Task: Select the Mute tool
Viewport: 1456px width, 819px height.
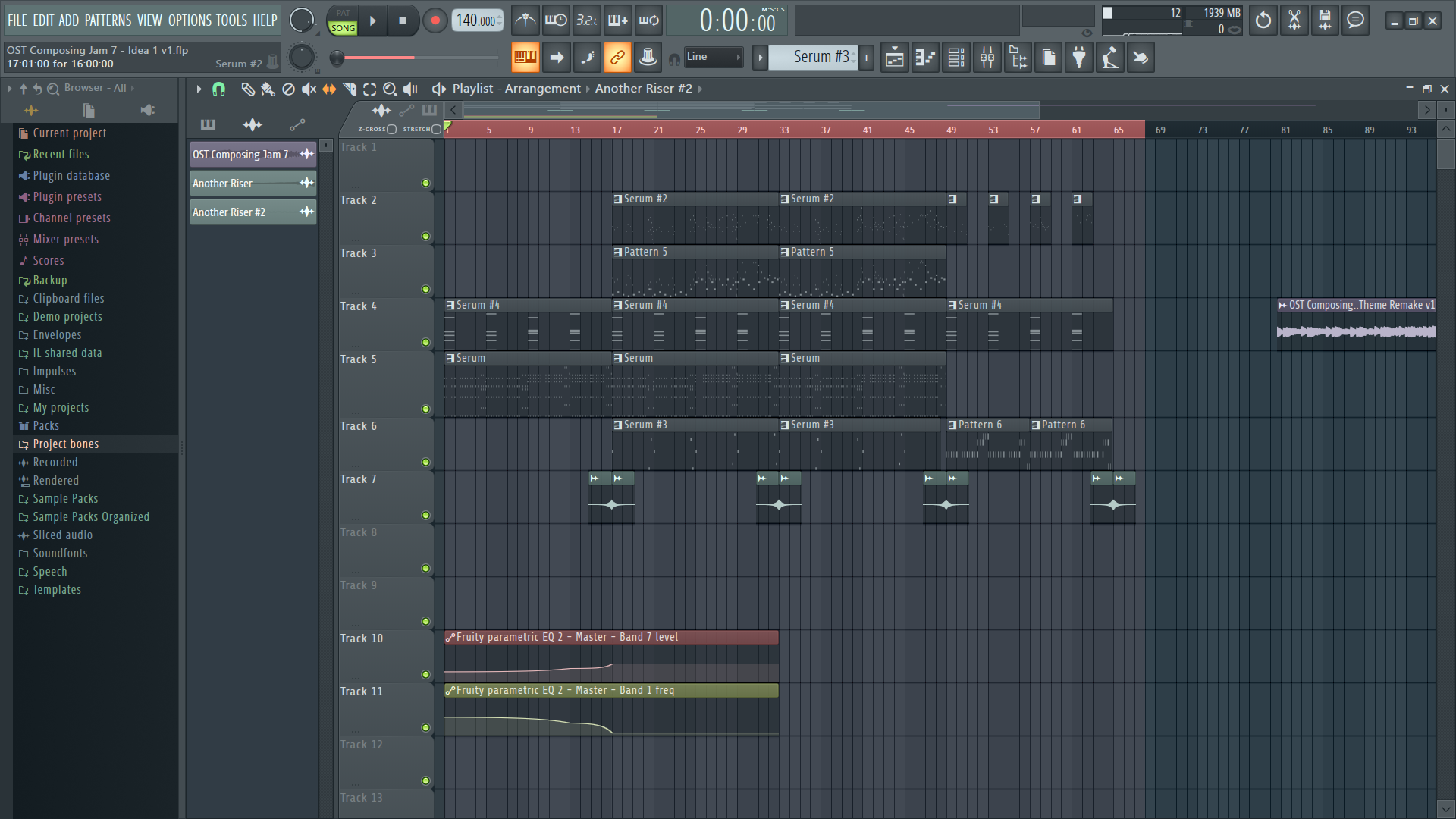Action: click(309, 89)
